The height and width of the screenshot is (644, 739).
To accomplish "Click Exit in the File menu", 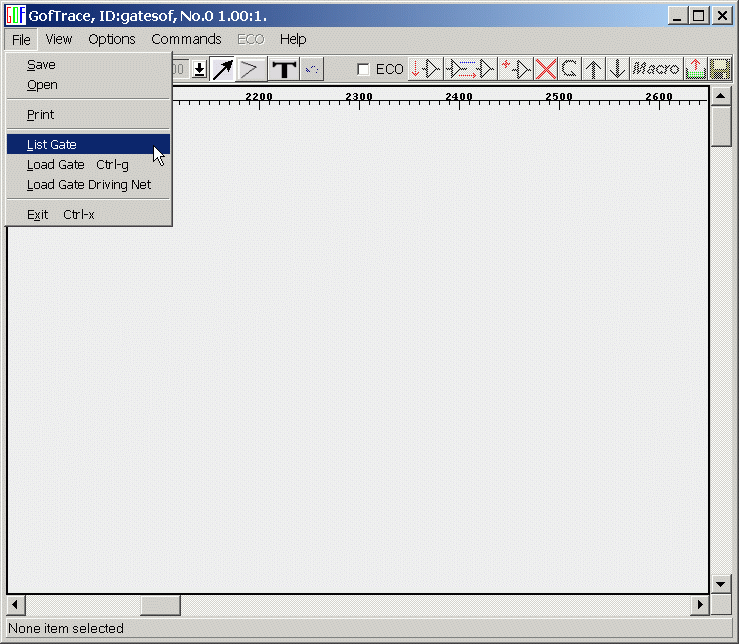I will [38, 215].
